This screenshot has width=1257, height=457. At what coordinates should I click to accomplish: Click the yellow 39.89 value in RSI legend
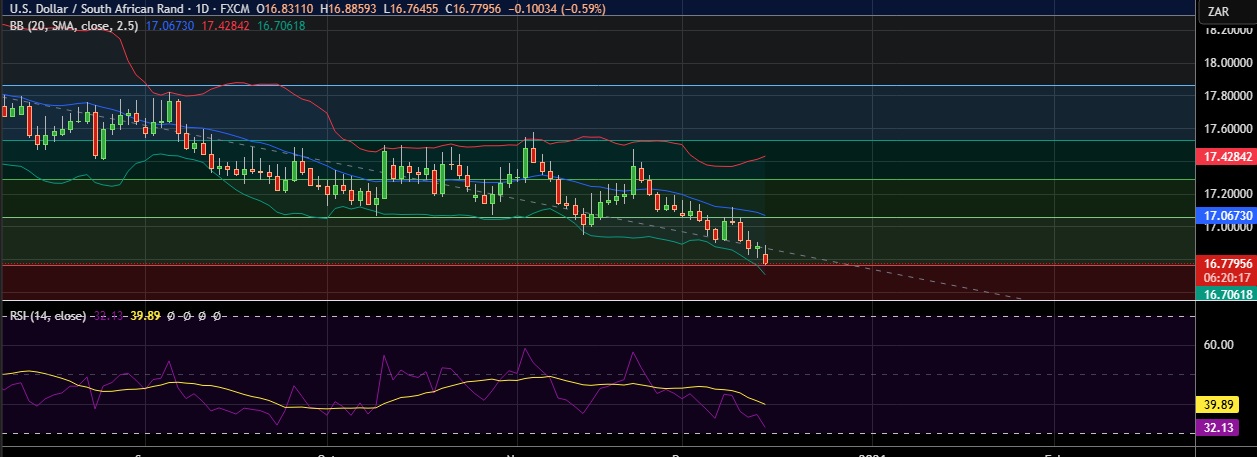click(147, 315)
